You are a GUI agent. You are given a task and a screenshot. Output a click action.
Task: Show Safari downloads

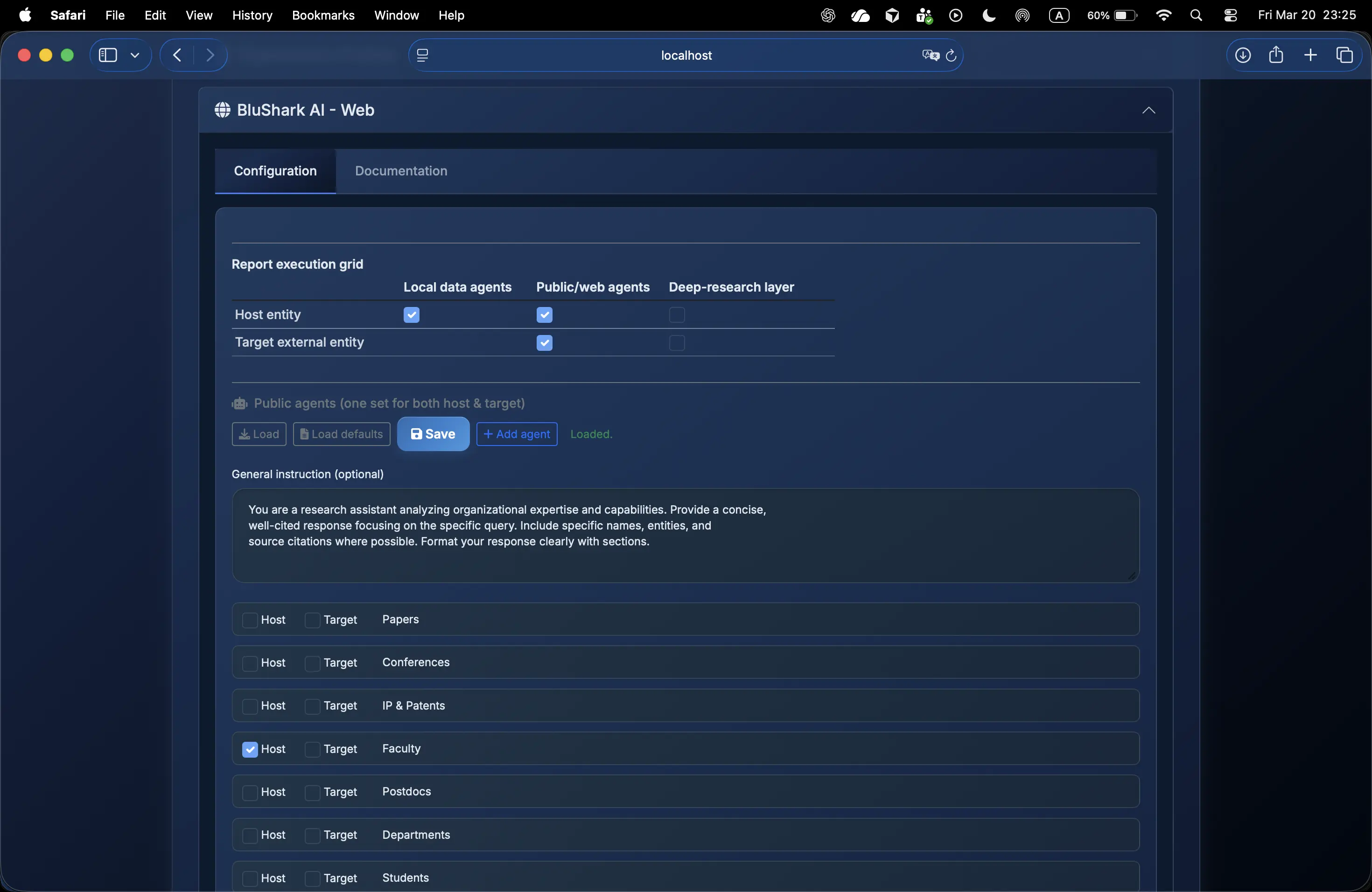pyautogui.click(x=1243, y=56)
